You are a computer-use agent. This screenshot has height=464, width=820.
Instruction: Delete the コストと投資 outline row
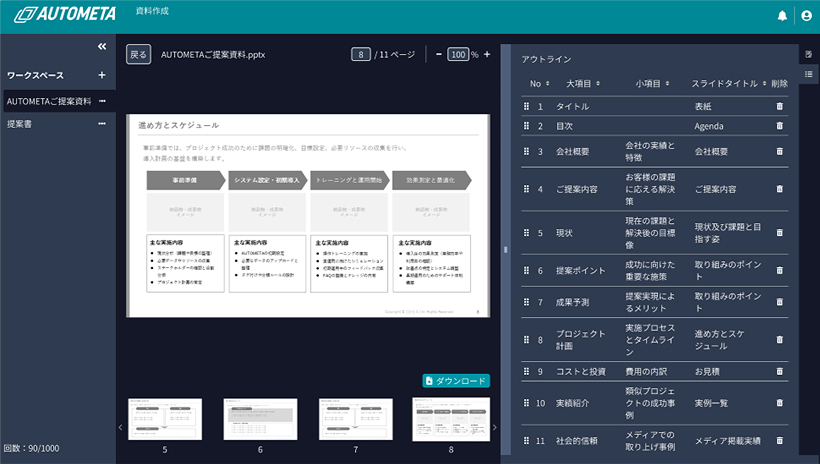780,371
